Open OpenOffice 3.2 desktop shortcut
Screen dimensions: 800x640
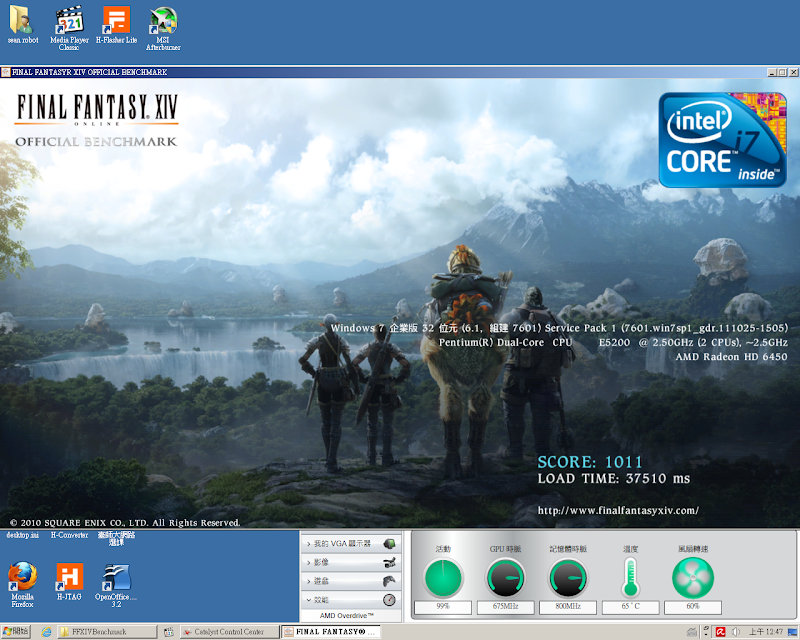click(x=116, y=585)
